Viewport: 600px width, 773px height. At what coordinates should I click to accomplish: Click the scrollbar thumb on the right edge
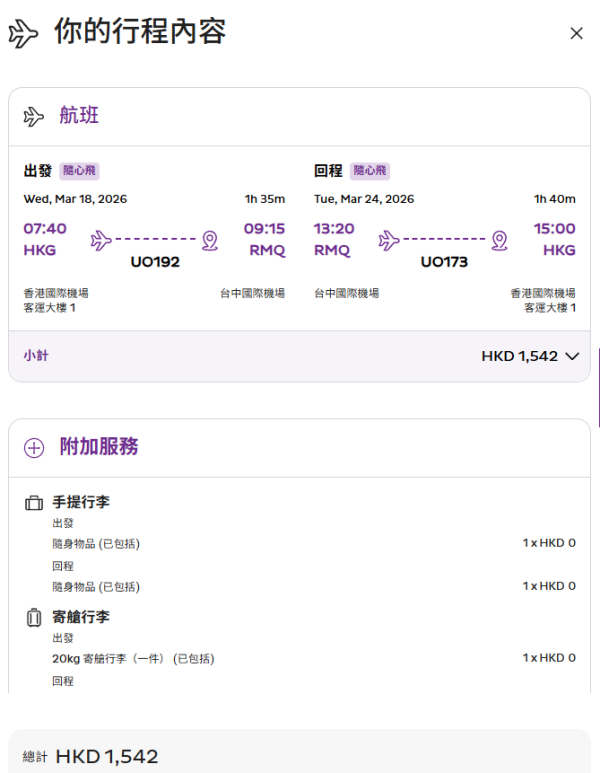point(599,387)
